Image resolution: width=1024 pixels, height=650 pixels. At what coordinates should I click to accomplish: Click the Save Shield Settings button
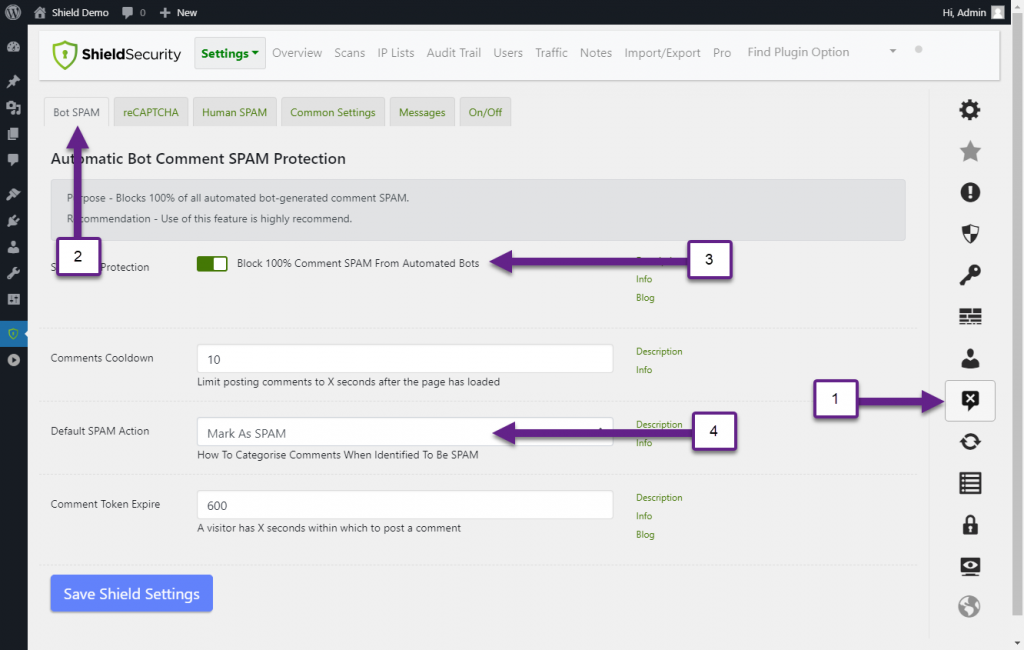131,593
